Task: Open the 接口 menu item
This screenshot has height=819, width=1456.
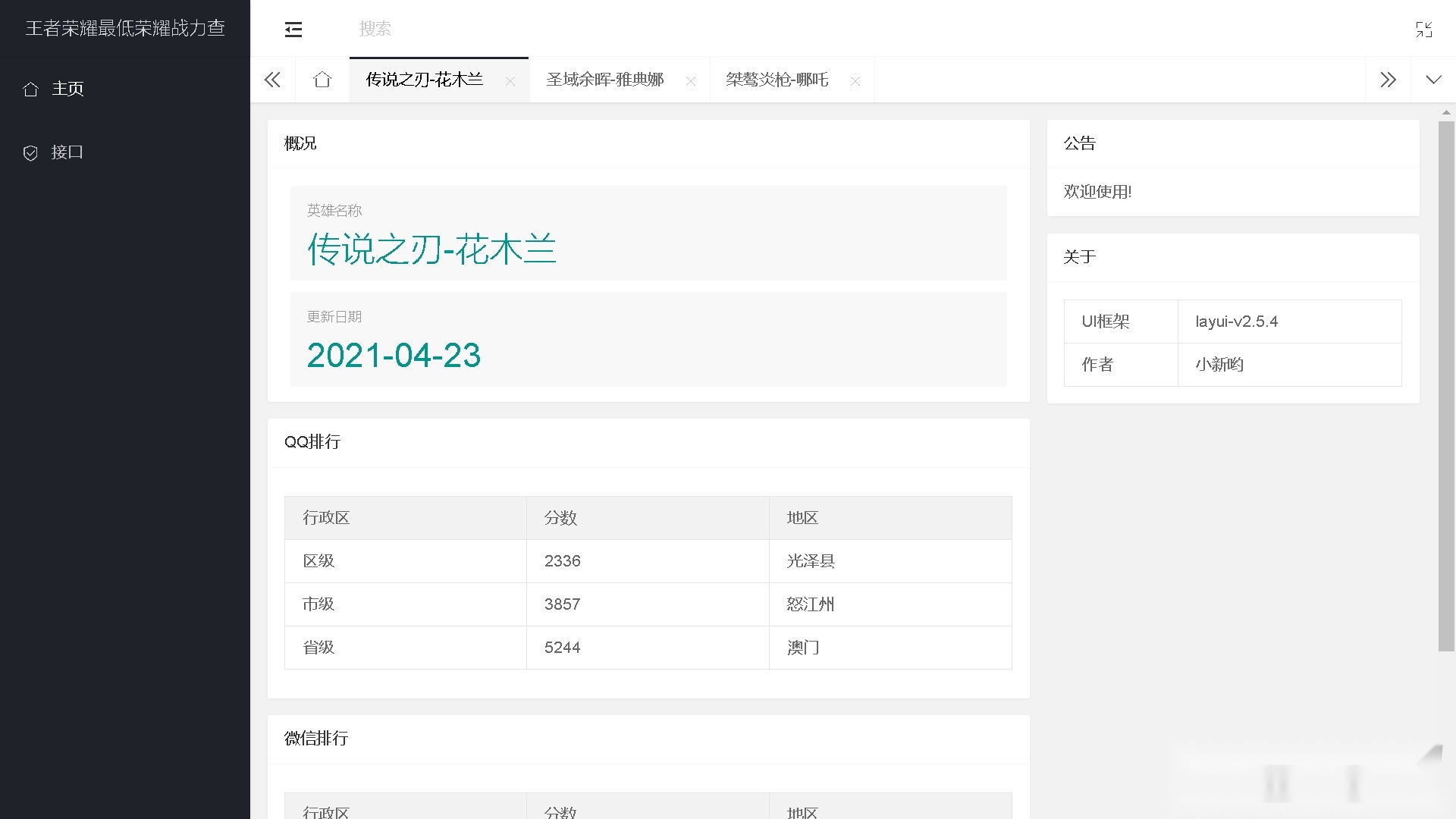Action: pos(68,152)
